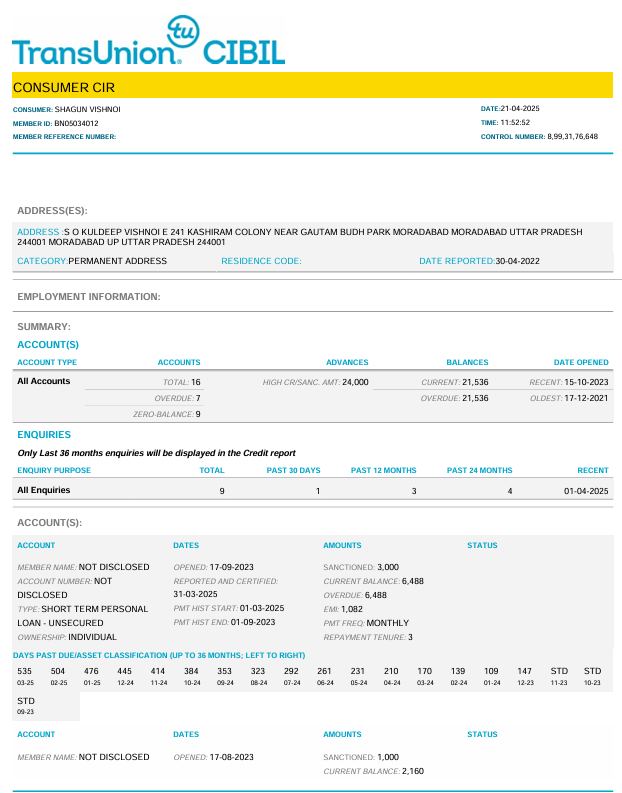Click DAYS PAST DUE/ASSET CLASSIFICATION heading
Image resolution: width=622 pixels, height=793 pixels.
tap(159, 655)
